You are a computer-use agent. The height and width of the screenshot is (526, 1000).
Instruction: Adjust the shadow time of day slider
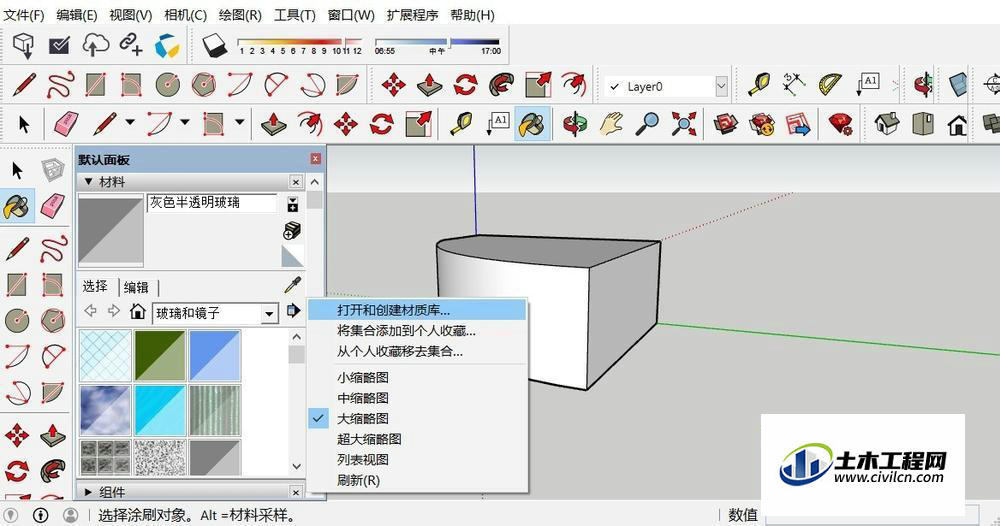click(x=449, y=43)
